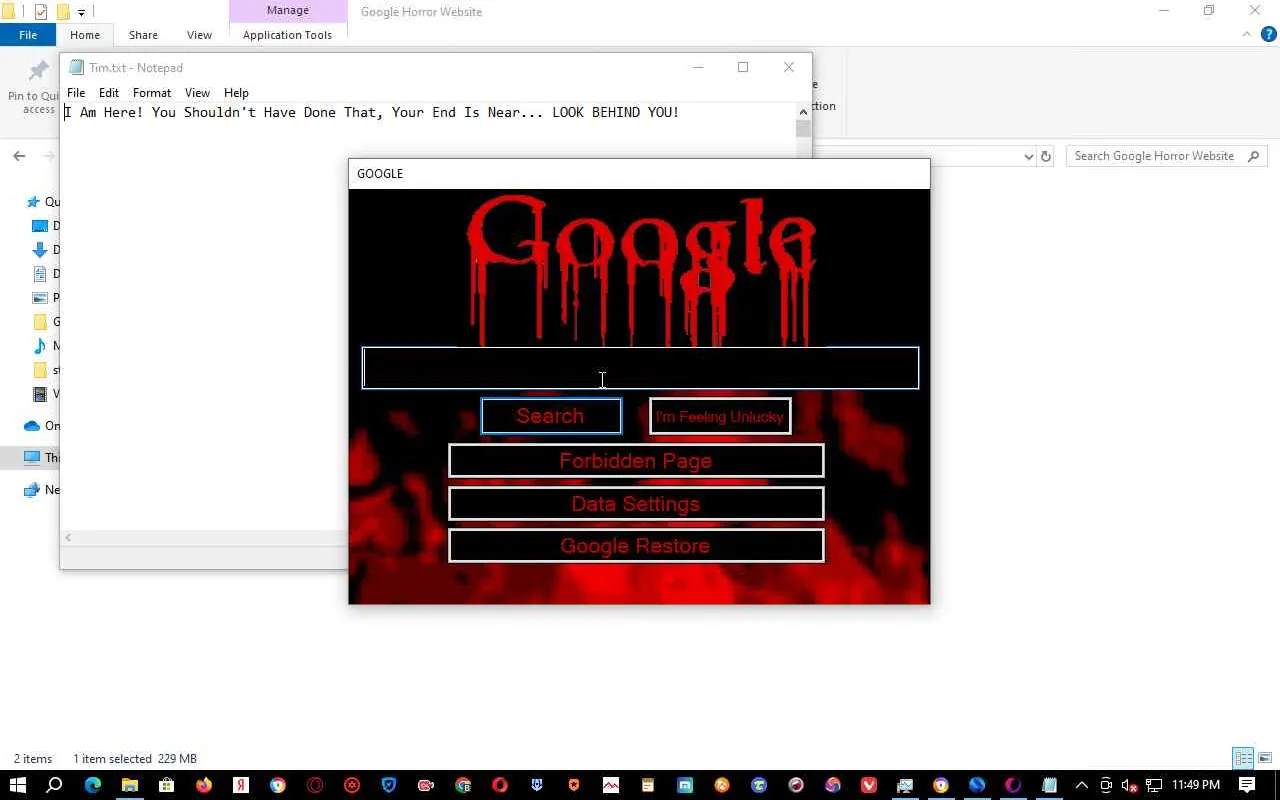Open the address bar history dropdown arrow
Image resolution: width=1280 pixels, height=800 pixels.
1028,157
